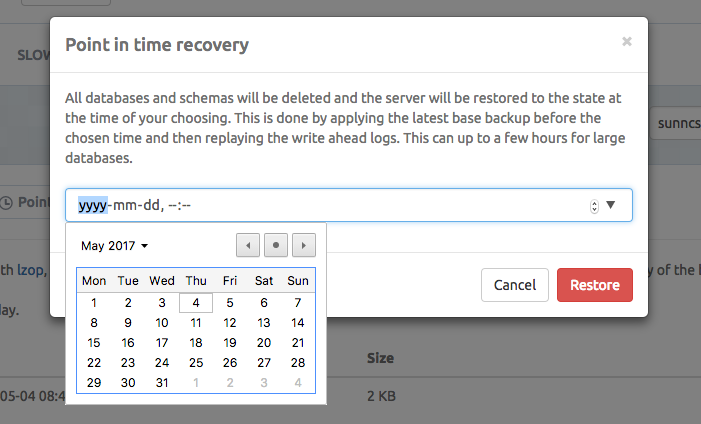701x424 pixels.
Task: Click the yyyy year part of date field
Action: [92, 206]
